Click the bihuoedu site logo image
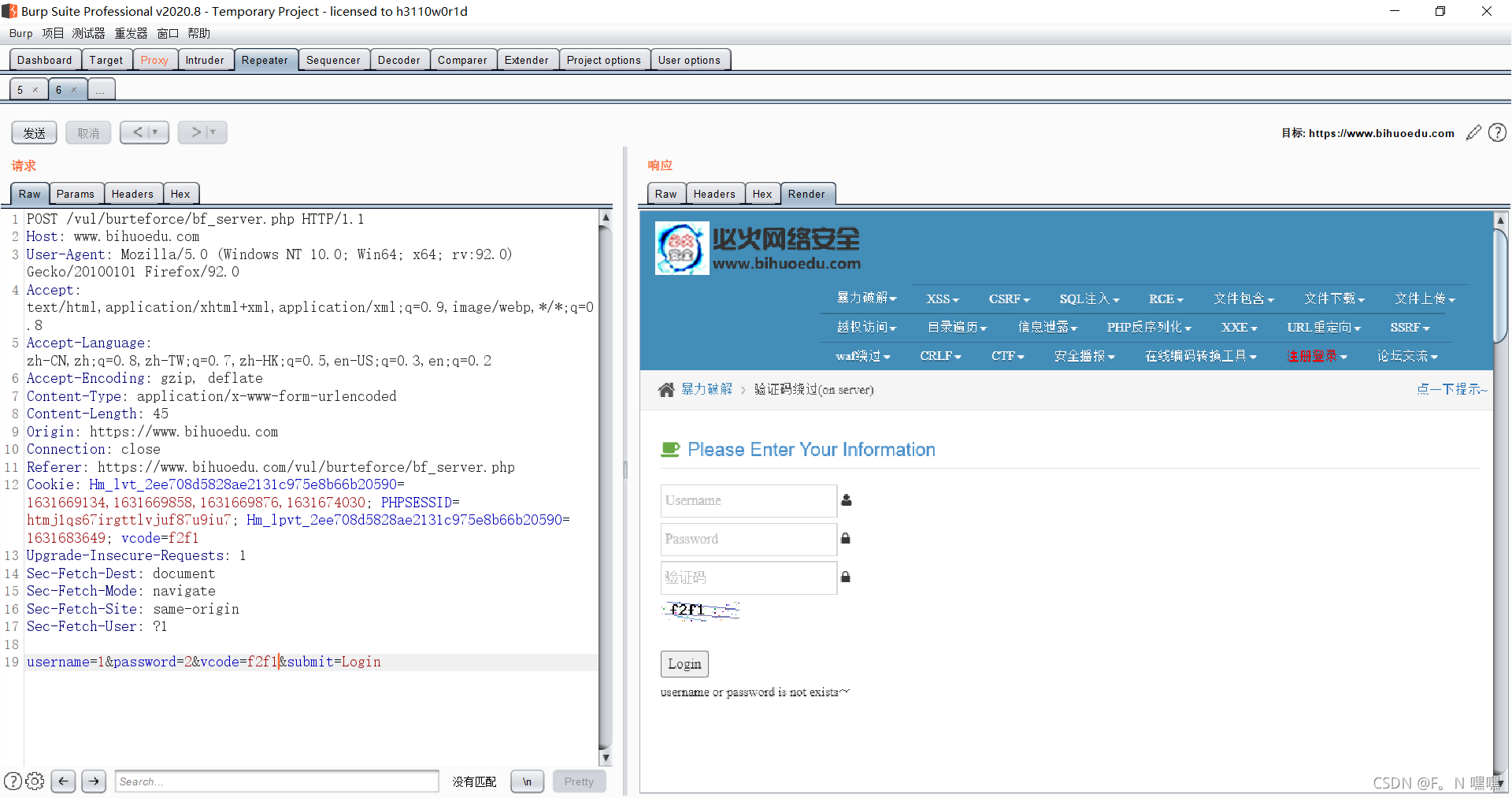 (682, 247)
